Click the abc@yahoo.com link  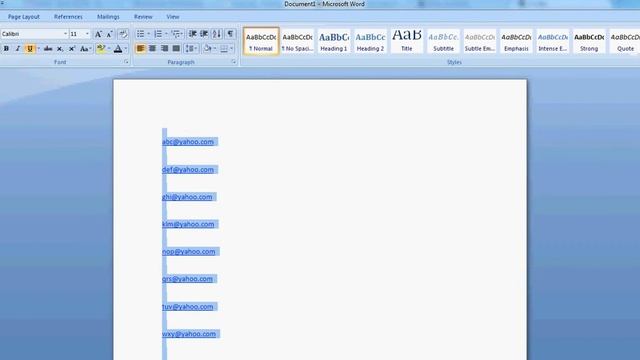click(188, 142)
